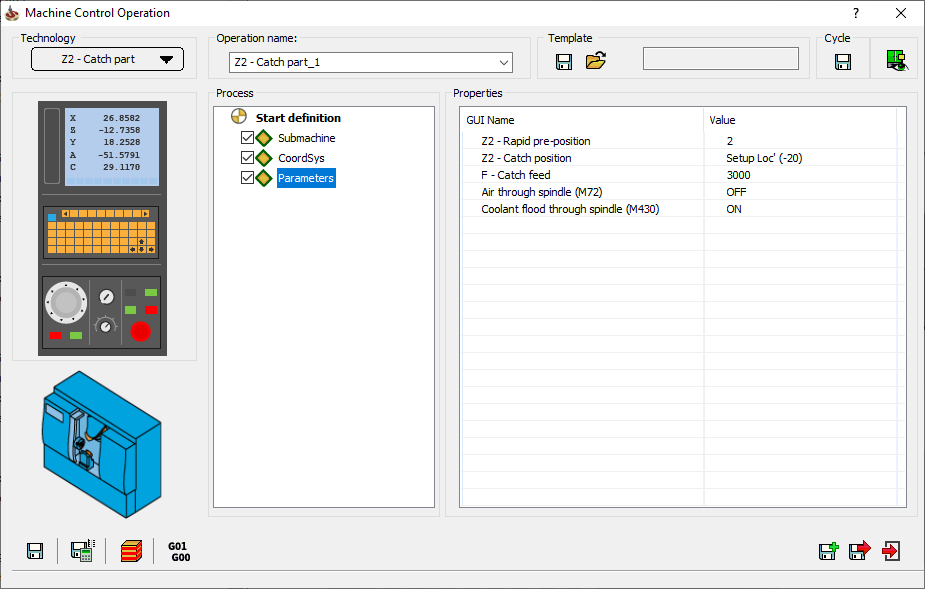Select the Start definition tree node
Viewport: 925px width, 589px height.
298,118
